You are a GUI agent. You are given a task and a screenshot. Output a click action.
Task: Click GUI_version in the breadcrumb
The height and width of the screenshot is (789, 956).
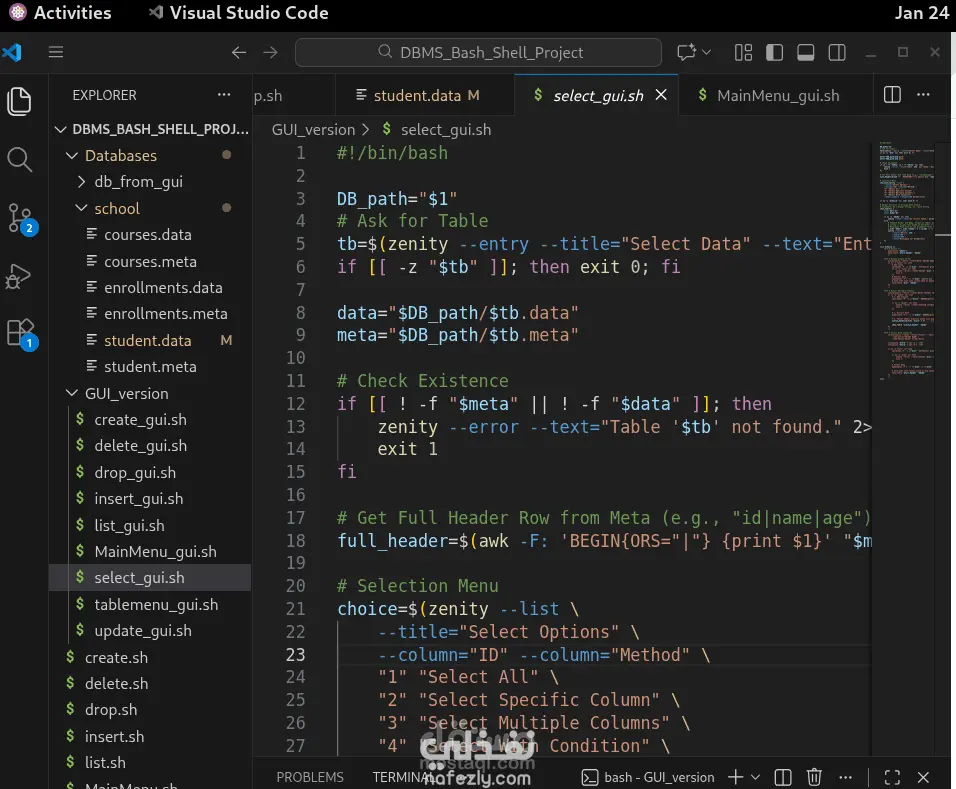click(x=313, y=129)
